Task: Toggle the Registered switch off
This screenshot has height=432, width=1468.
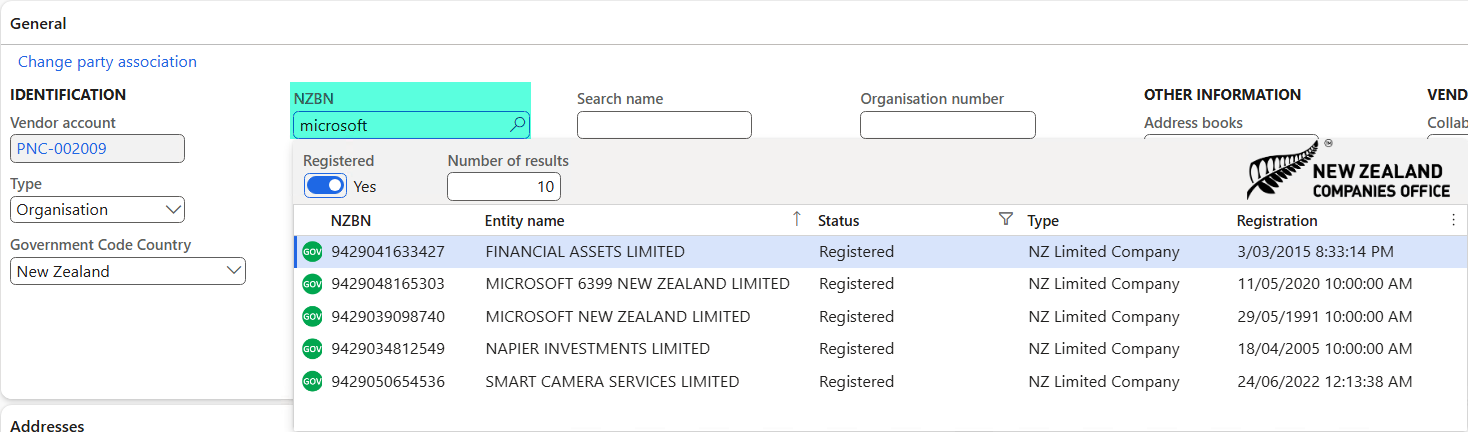Action: (x=325, y=186)
